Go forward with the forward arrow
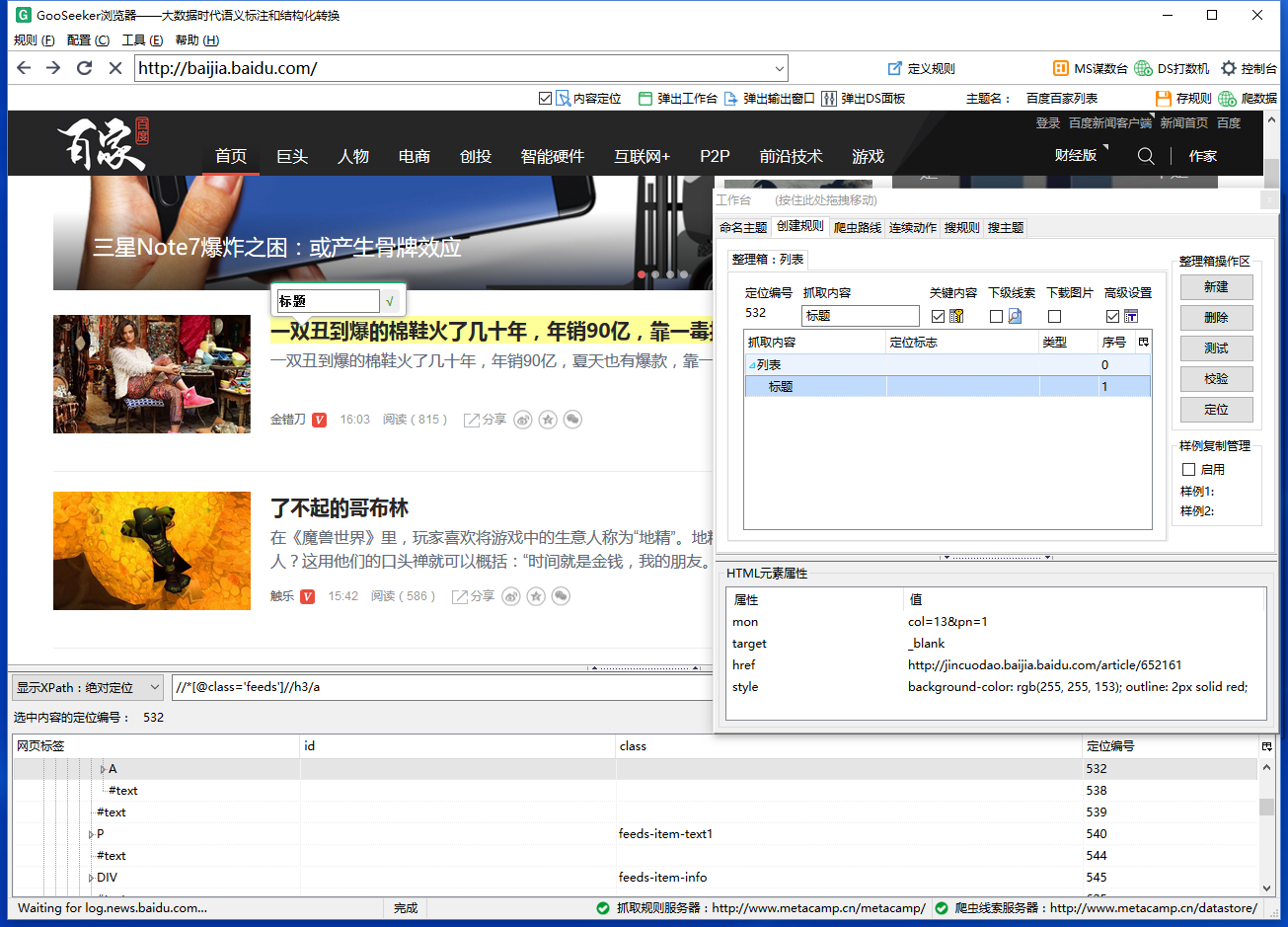Image resolution: width=1288 pixels, height=927 pixels. point(54,68)
